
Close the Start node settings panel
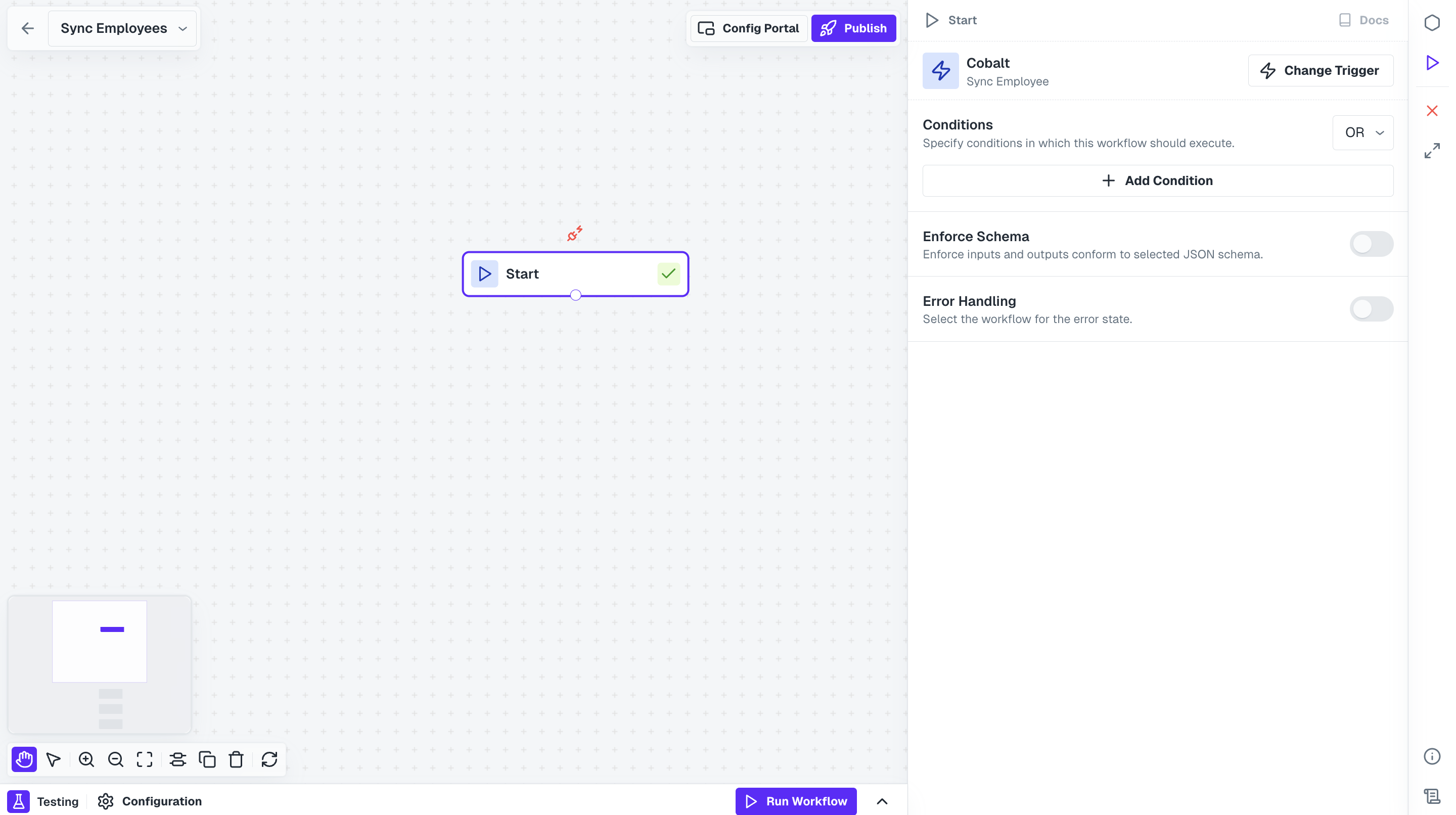pos(1432,110)
